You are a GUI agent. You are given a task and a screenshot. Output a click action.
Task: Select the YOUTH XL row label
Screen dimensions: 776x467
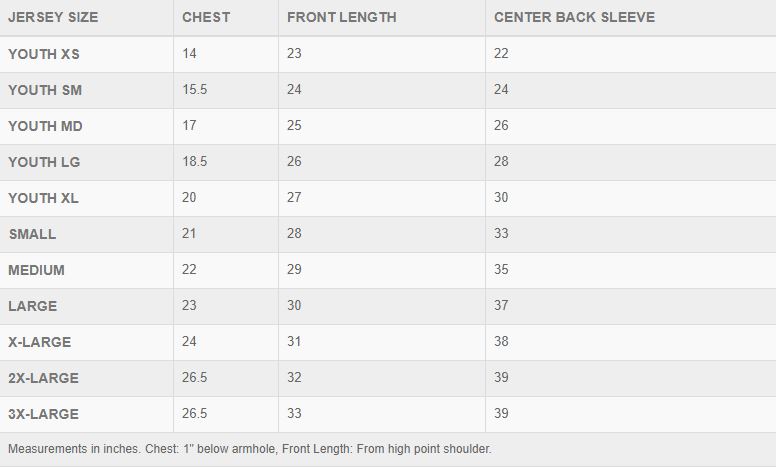tap(43, 198)
